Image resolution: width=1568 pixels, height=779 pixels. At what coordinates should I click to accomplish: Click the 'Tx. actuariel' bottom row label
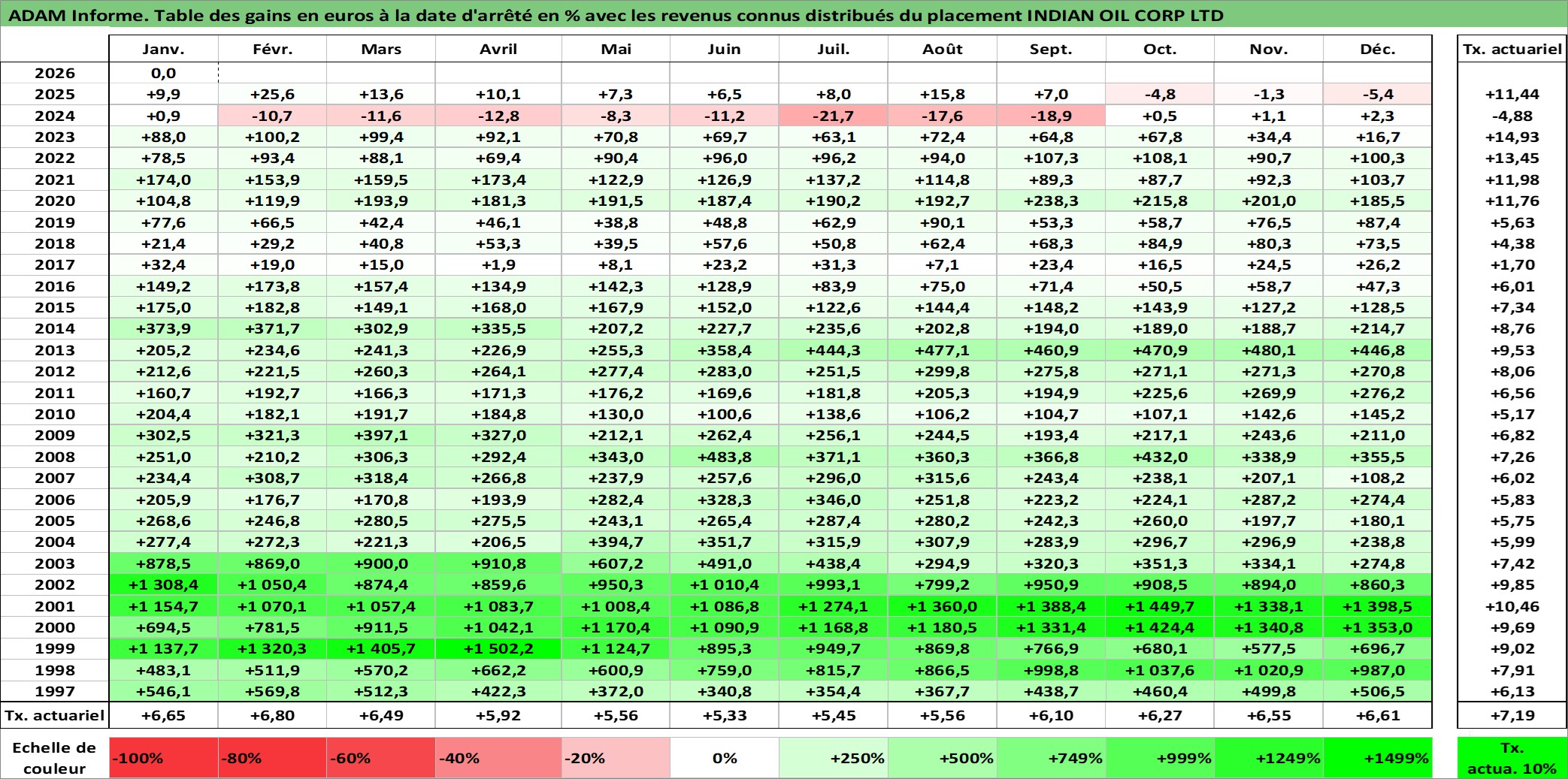point(55,715)
